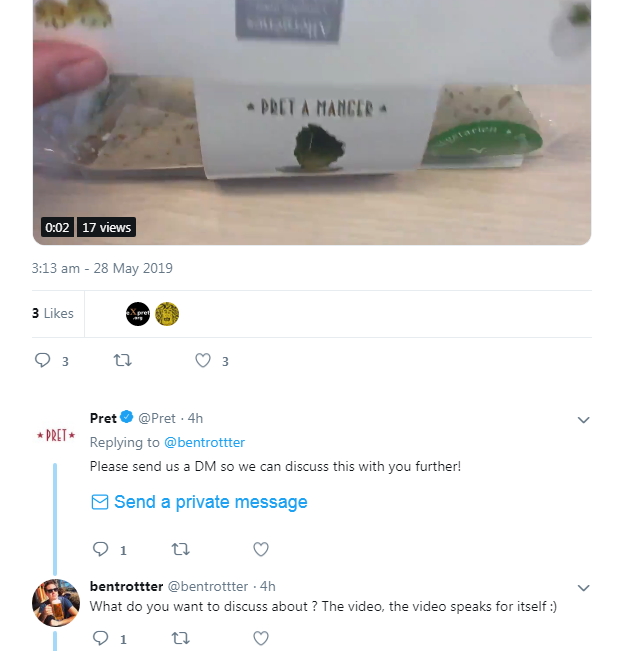The height and width of the screenshot is (651, 624).
Task: Open tweet timestamp 28 May 2019
Action: [x=102, y=268]
